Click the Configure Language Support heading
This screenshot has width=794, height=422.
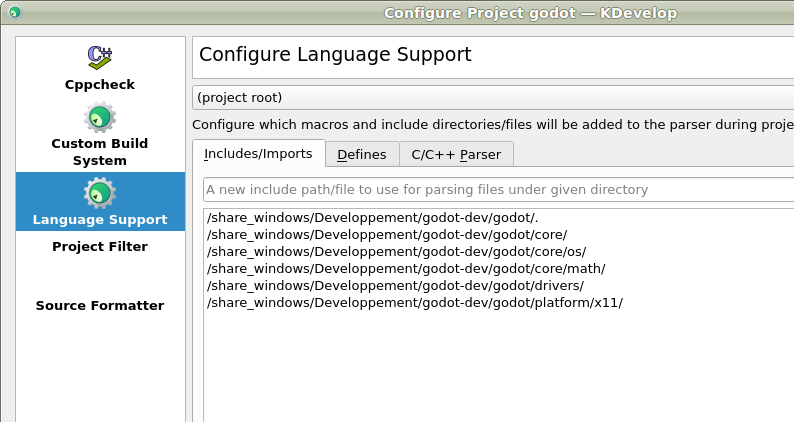[335, 55]
